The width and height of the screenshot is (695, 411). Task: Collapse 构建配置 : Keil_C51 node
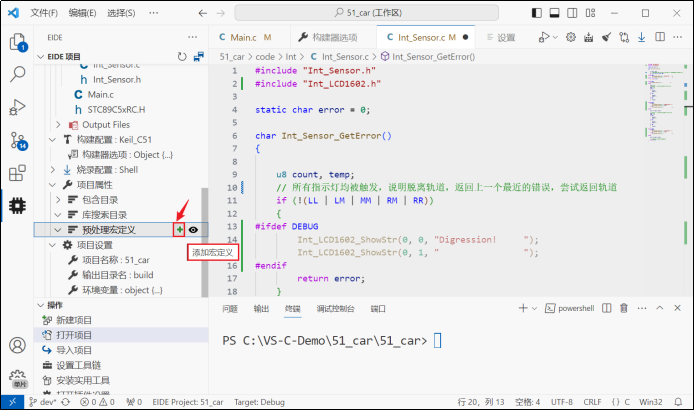52,140
